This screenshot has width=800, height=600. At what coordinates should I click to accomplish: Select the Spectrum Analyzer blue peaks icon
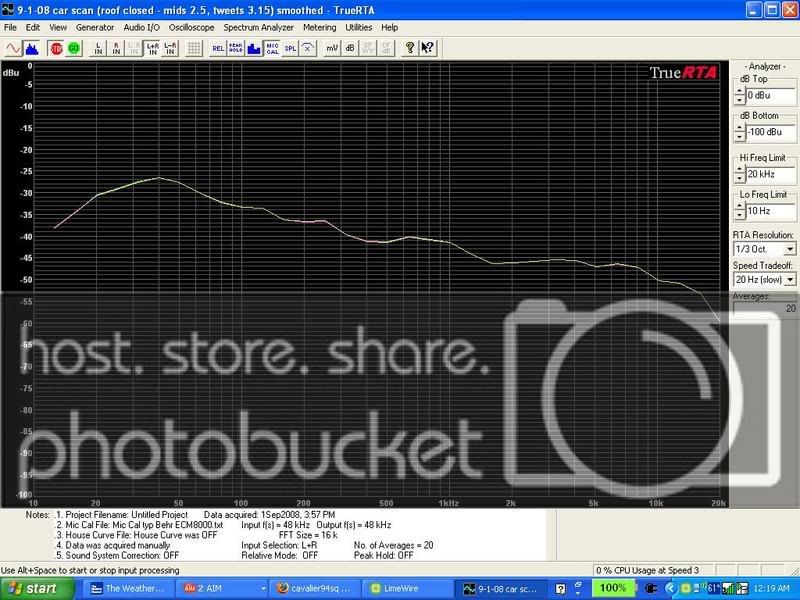tap(32, 48)
